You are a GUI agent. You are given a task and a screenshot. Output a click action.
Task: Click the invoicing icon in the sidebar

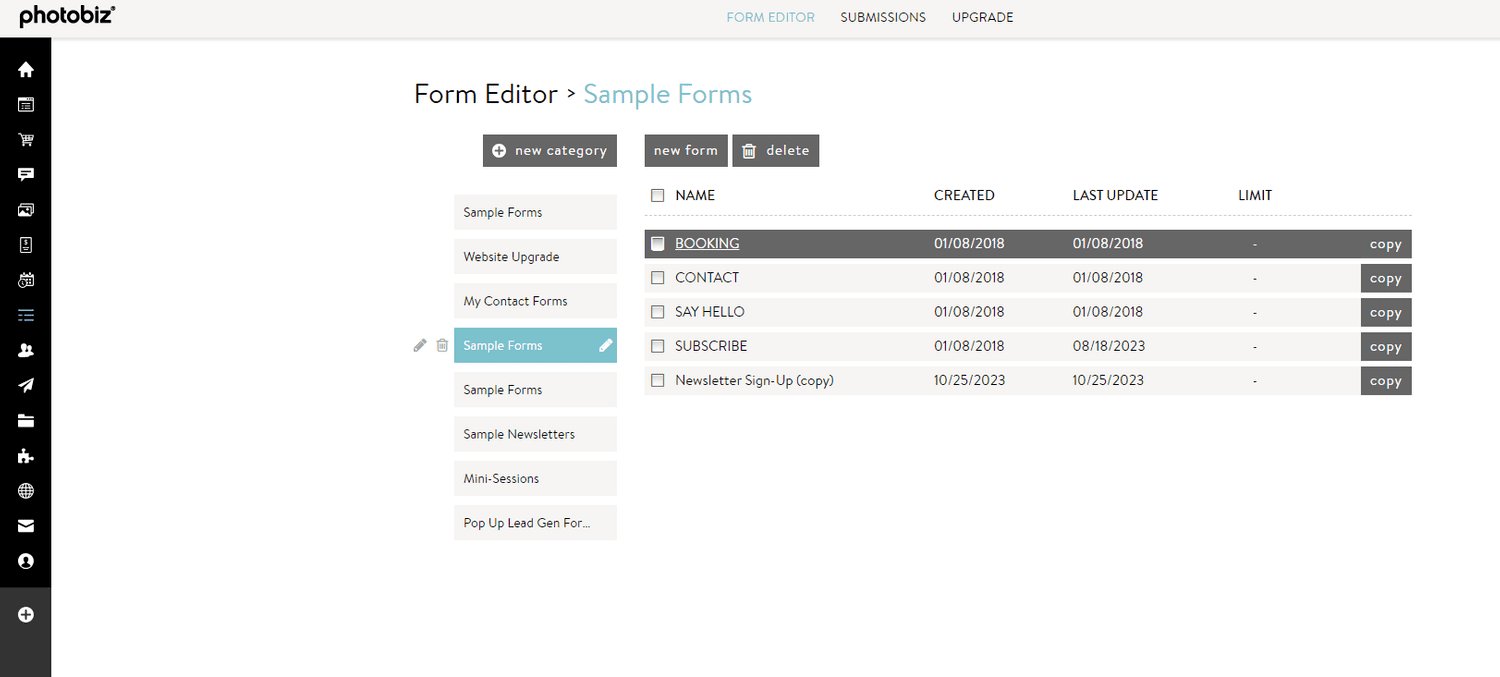click(26, 244)
